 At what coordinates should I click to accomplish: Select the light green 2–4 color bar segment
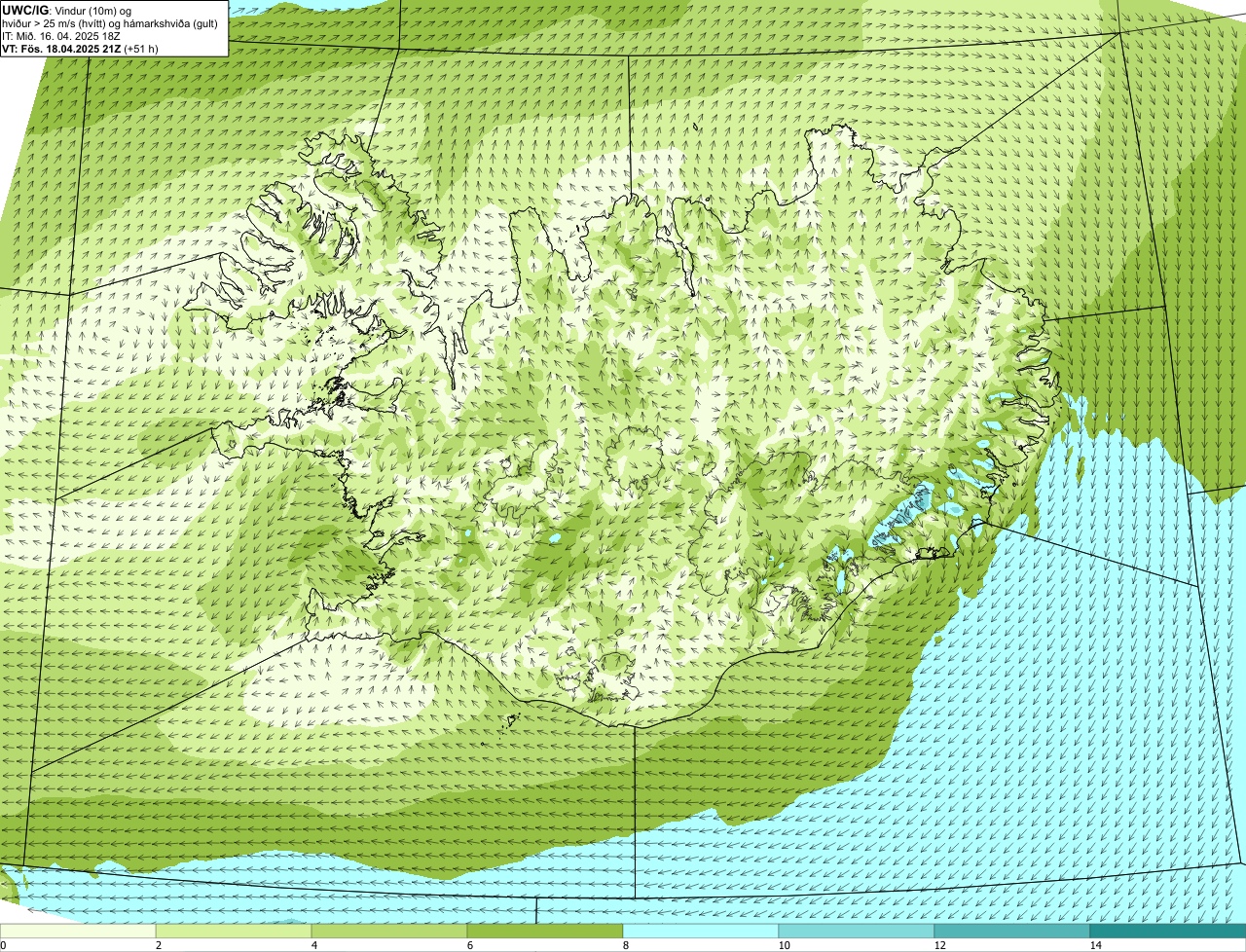coord(234,932)
